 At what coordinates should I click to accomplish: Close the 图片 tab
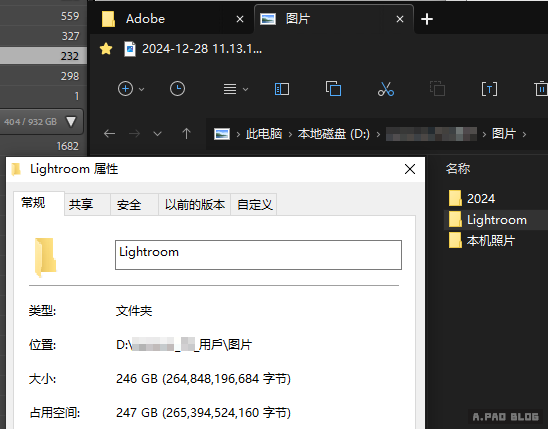400,19
